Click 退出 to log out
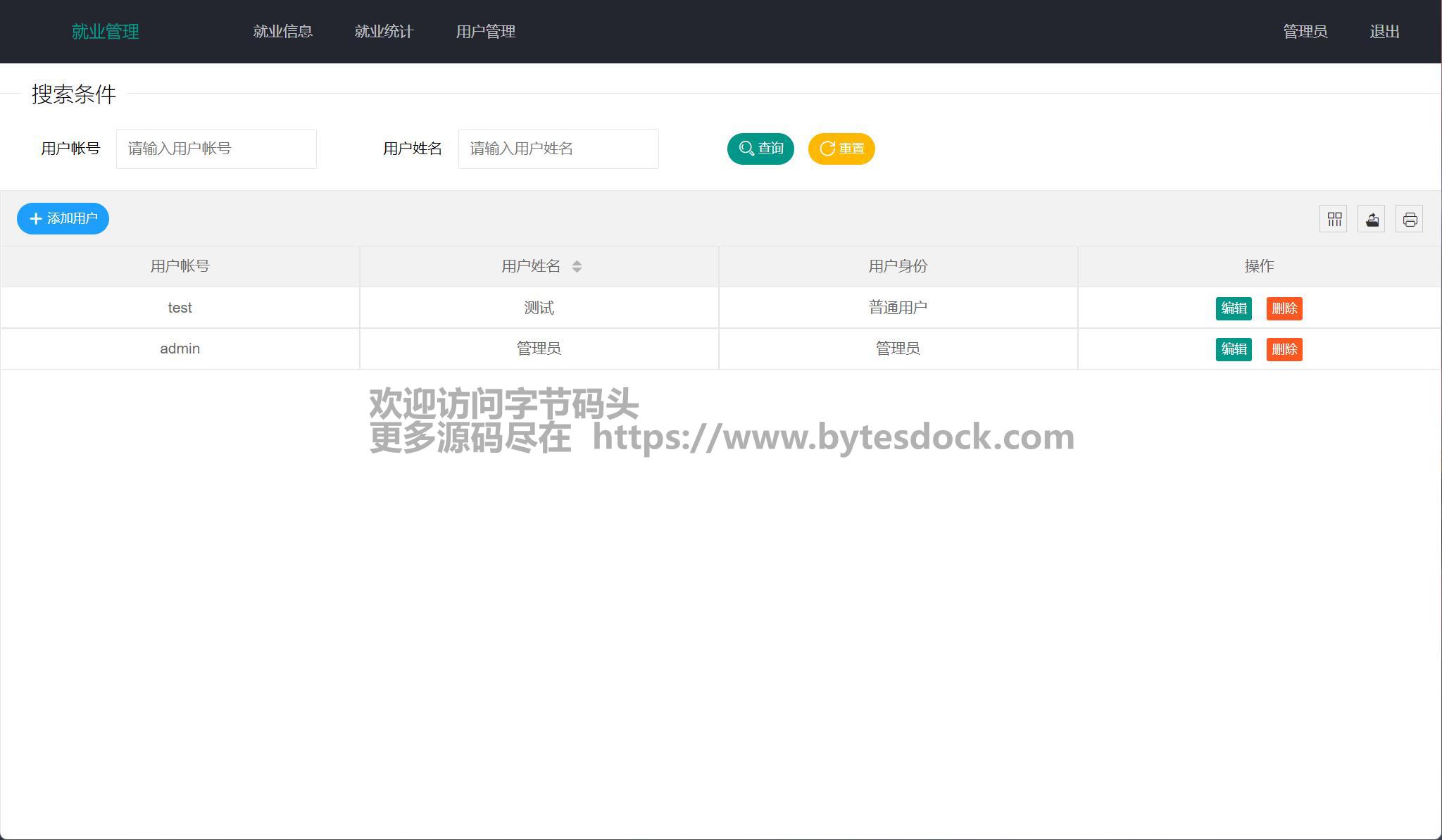 point(1384,32)
